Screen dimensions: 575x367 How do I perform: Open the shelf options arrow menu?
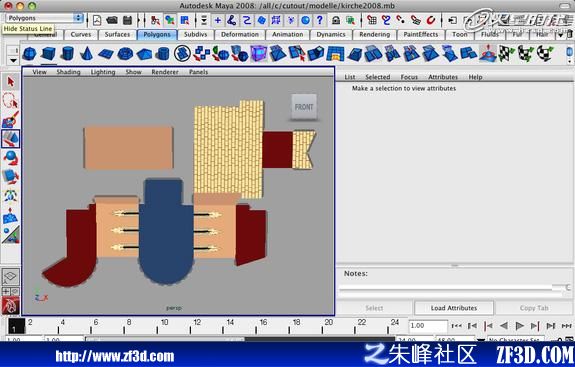point(13,60)
